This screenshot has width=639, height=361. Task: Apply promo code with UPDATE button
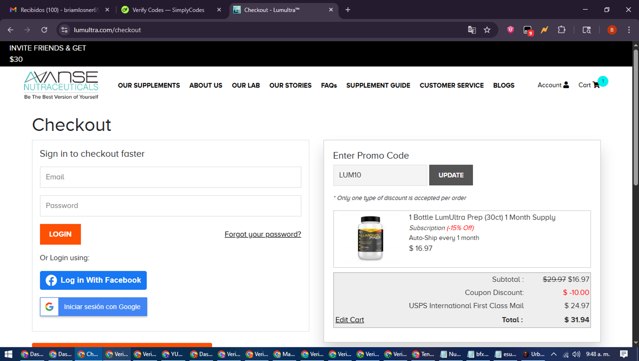pyautogui.click(x=451, y=175)
